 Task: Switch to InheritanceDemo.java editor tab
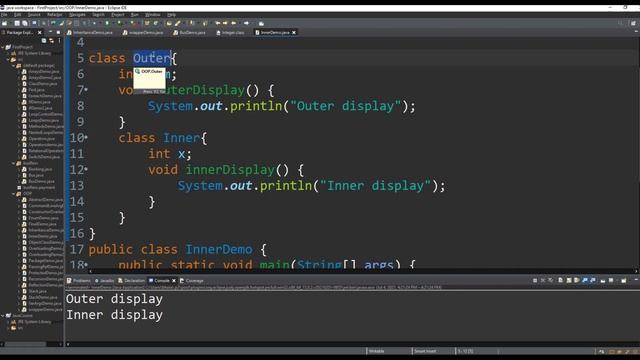[90, 32]
